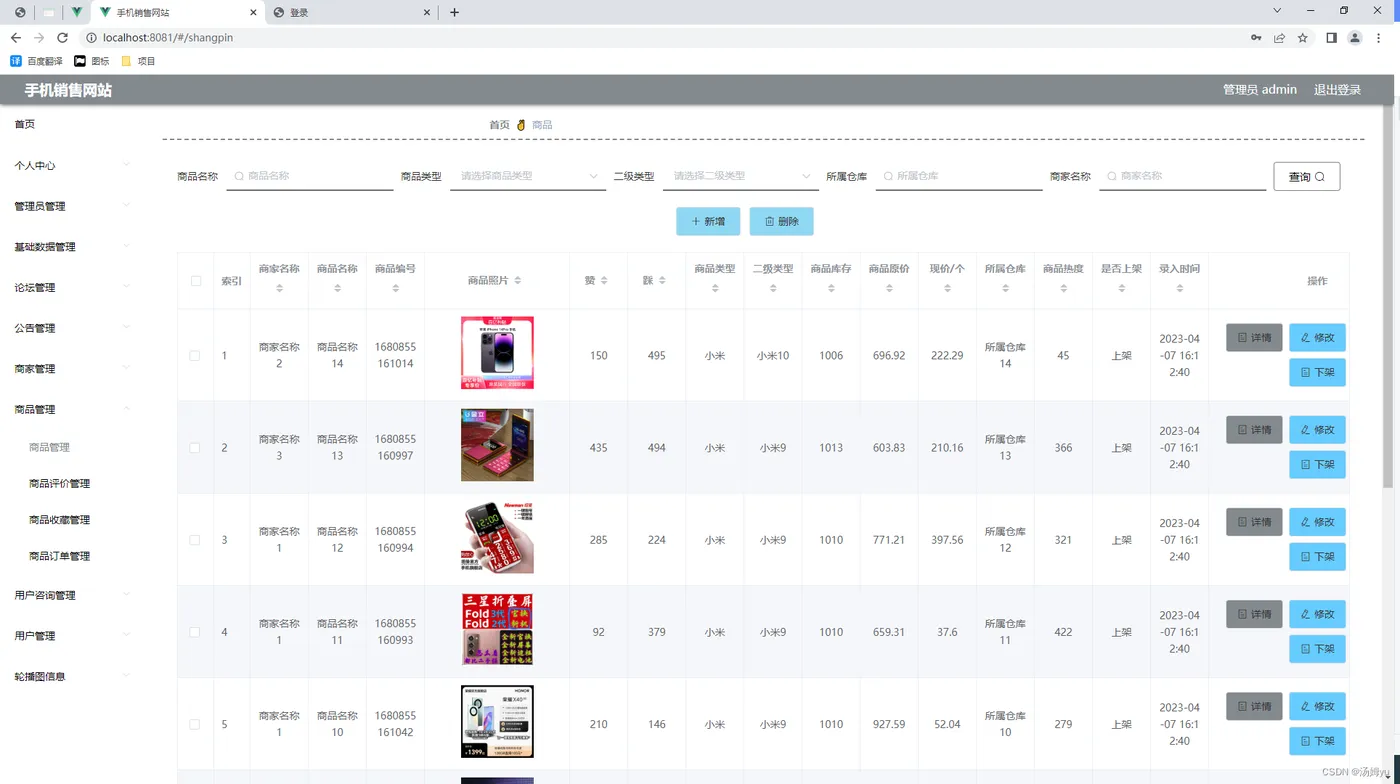The height and width of the screenshot is (784, 1400).
Task: Click the 删除 button
Action: point(781,222)
